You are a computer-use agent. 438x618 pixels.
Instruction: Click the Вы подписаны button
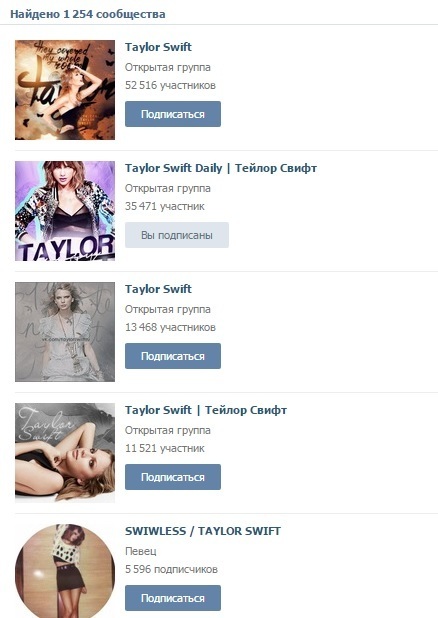(177, 235)
